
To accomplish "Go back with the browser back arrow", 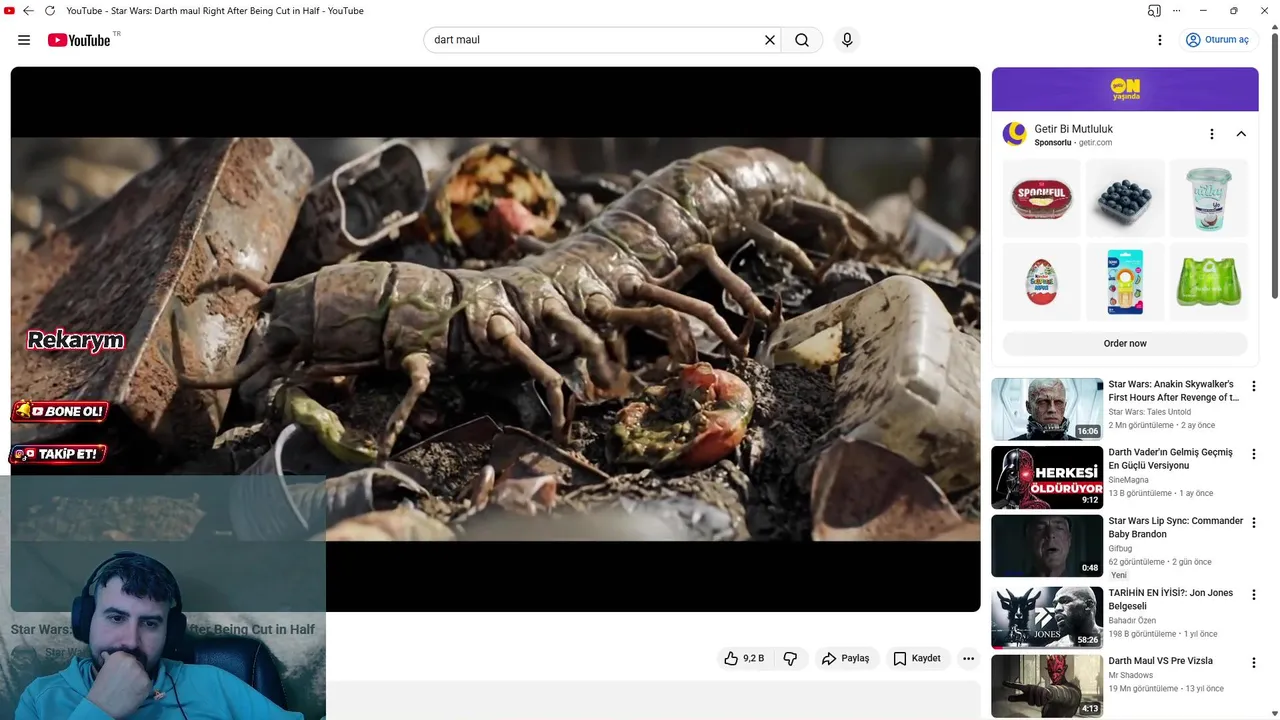I will [28, 11].
